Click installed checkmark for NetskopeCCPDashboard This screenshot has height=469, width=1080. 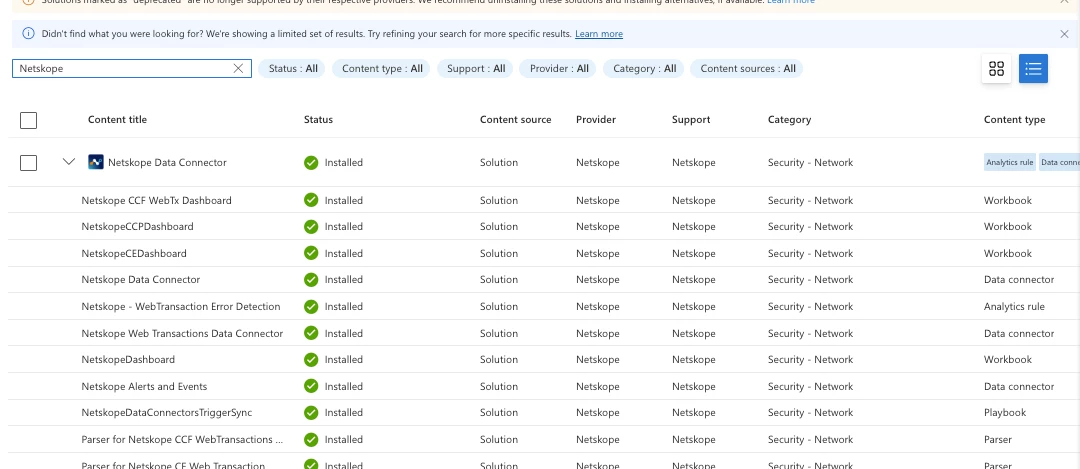point(311,227)
